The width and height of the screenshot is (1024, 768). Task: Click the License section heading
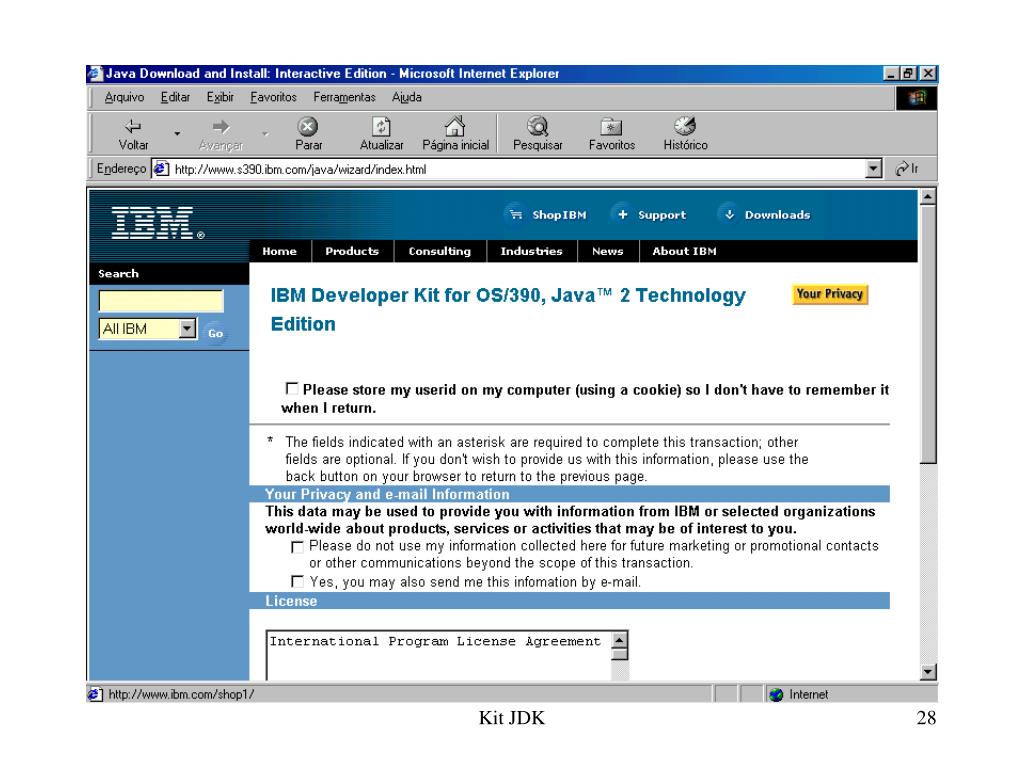291,601
